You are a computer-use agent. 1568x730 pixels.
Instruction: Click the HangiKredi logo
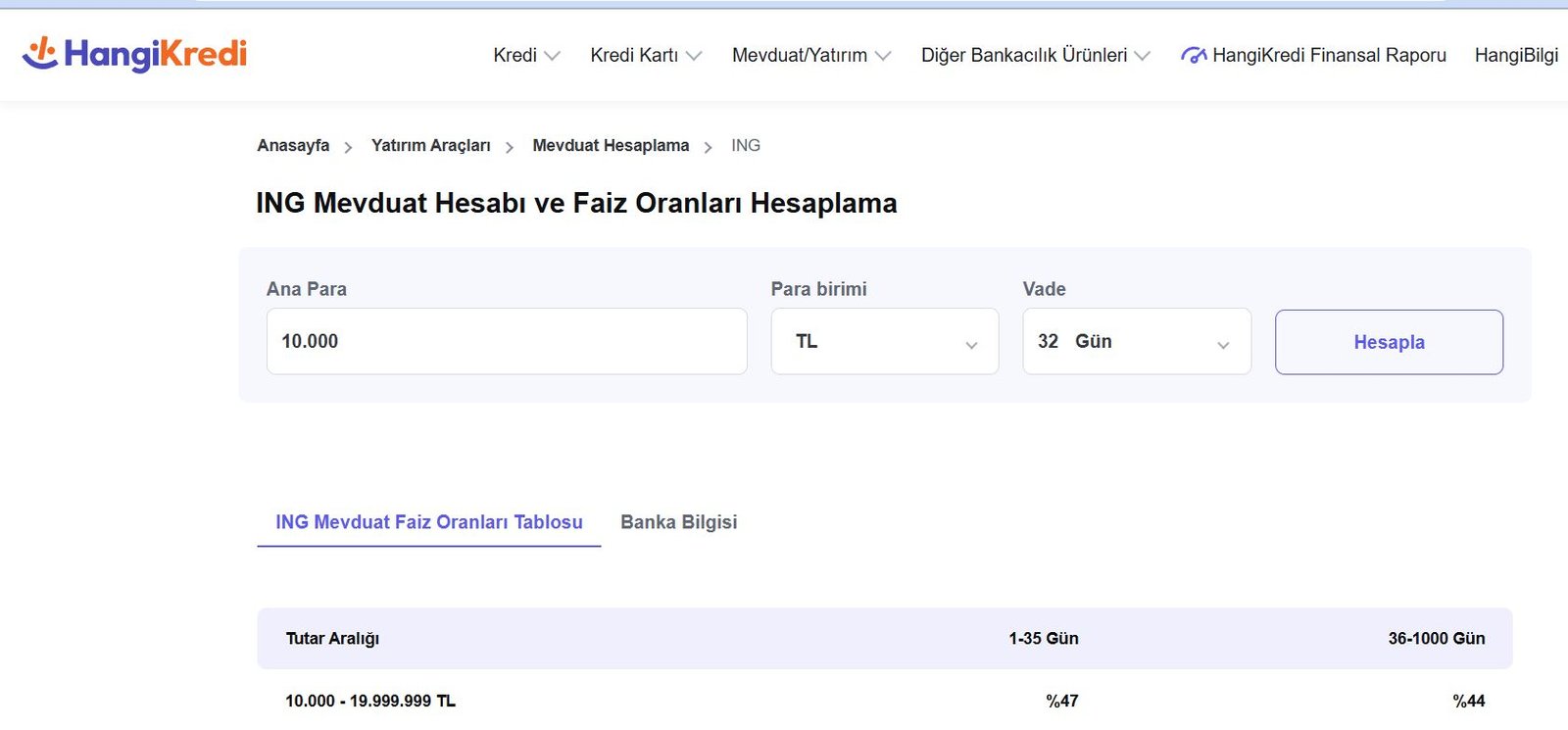(x=134, y=54)
